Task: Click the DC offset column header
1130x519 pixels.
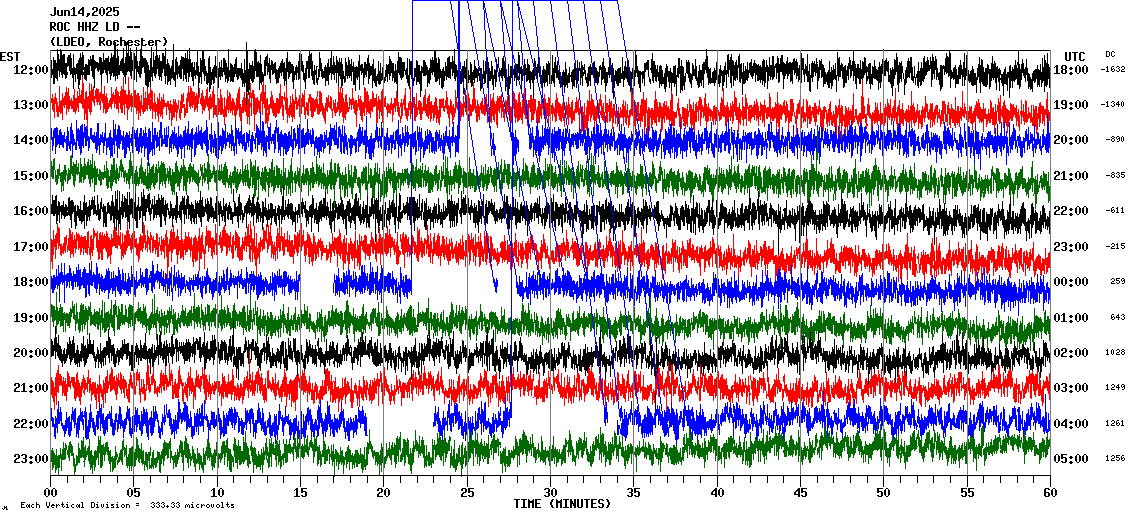Action: coord(1110,54)
